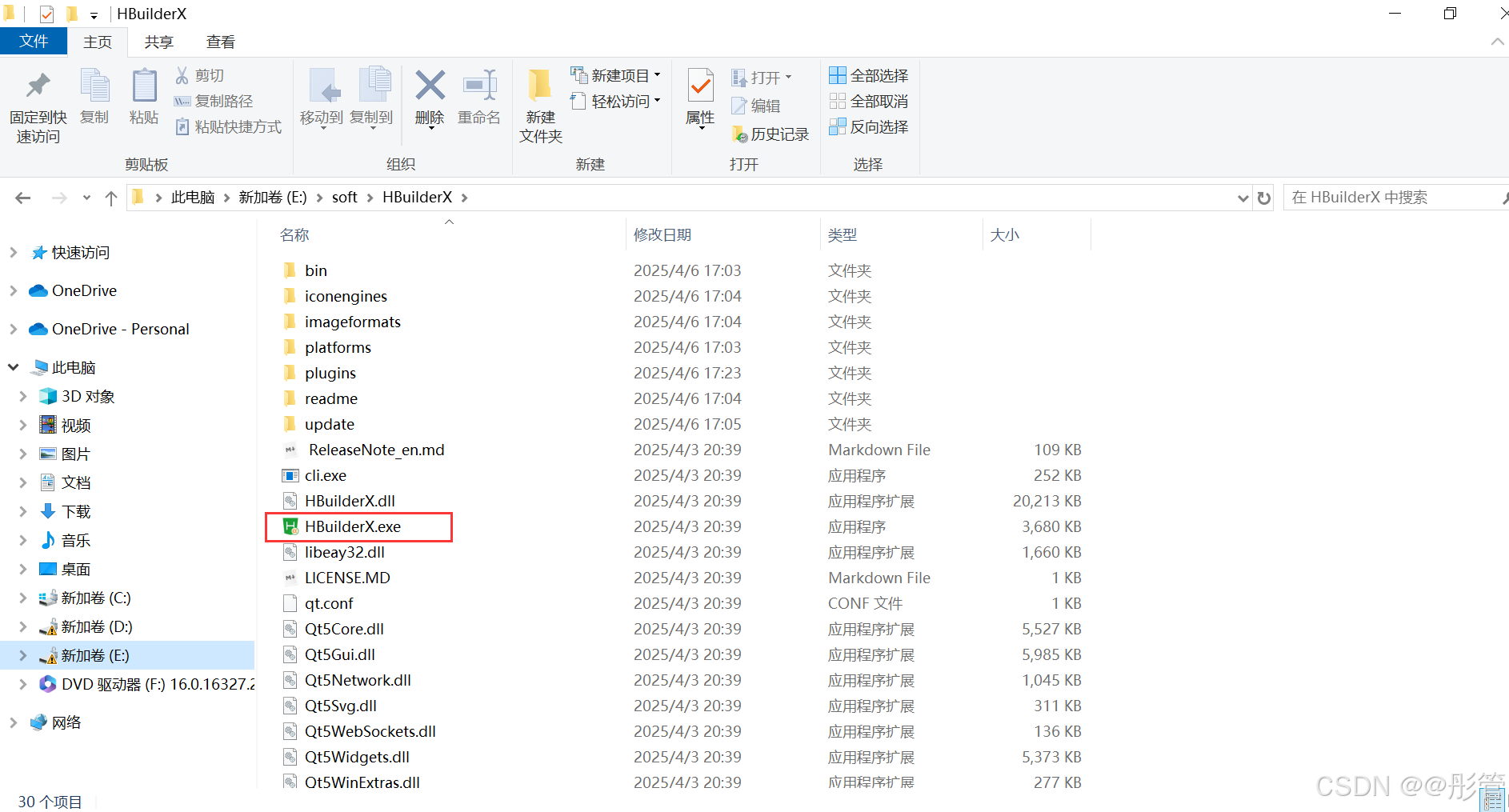The height and width of the screenshot is (812, 1509).
Task: Select the Music item in navigation pane
Action: pos(76,540)
